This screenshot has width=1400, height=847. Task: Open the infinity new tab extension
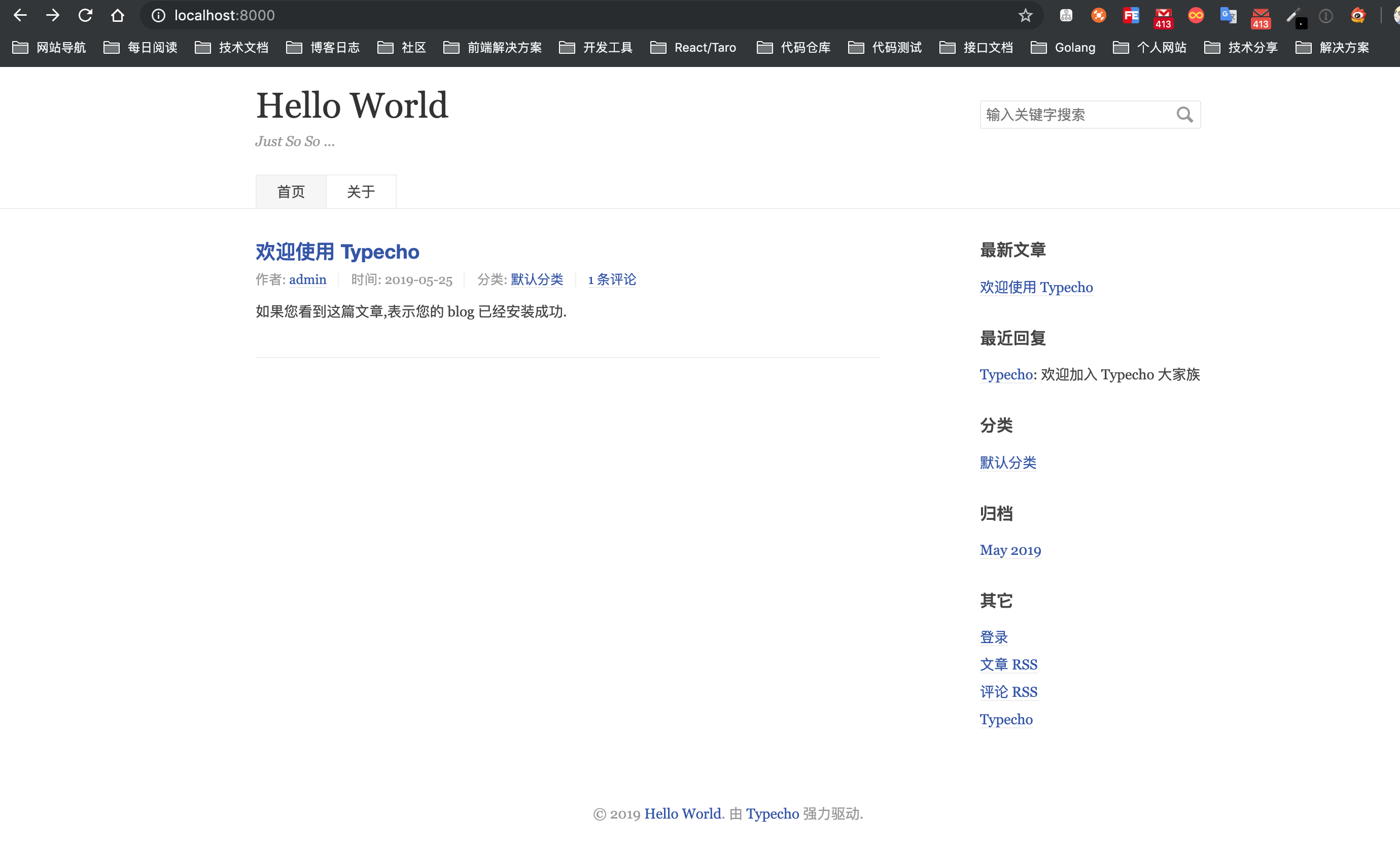coord(1196,15)
